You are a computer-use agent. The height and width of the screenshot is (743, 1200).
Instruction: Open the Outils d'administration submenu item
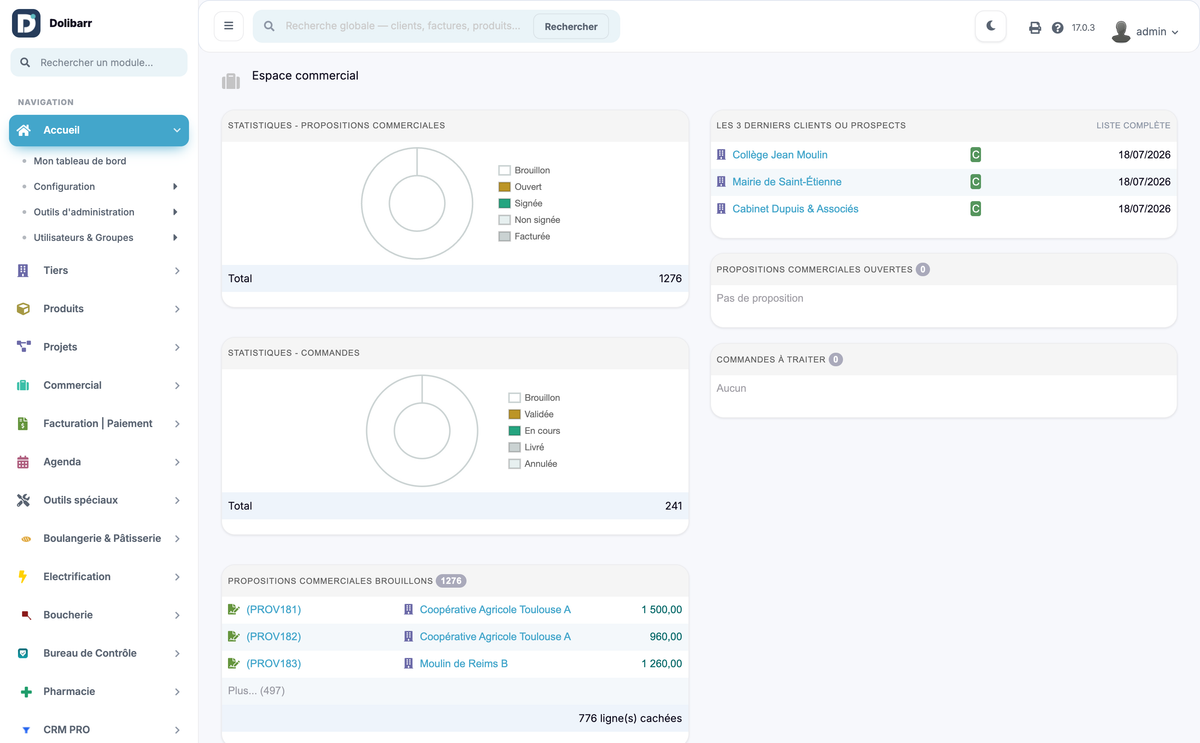pos(84,212)
